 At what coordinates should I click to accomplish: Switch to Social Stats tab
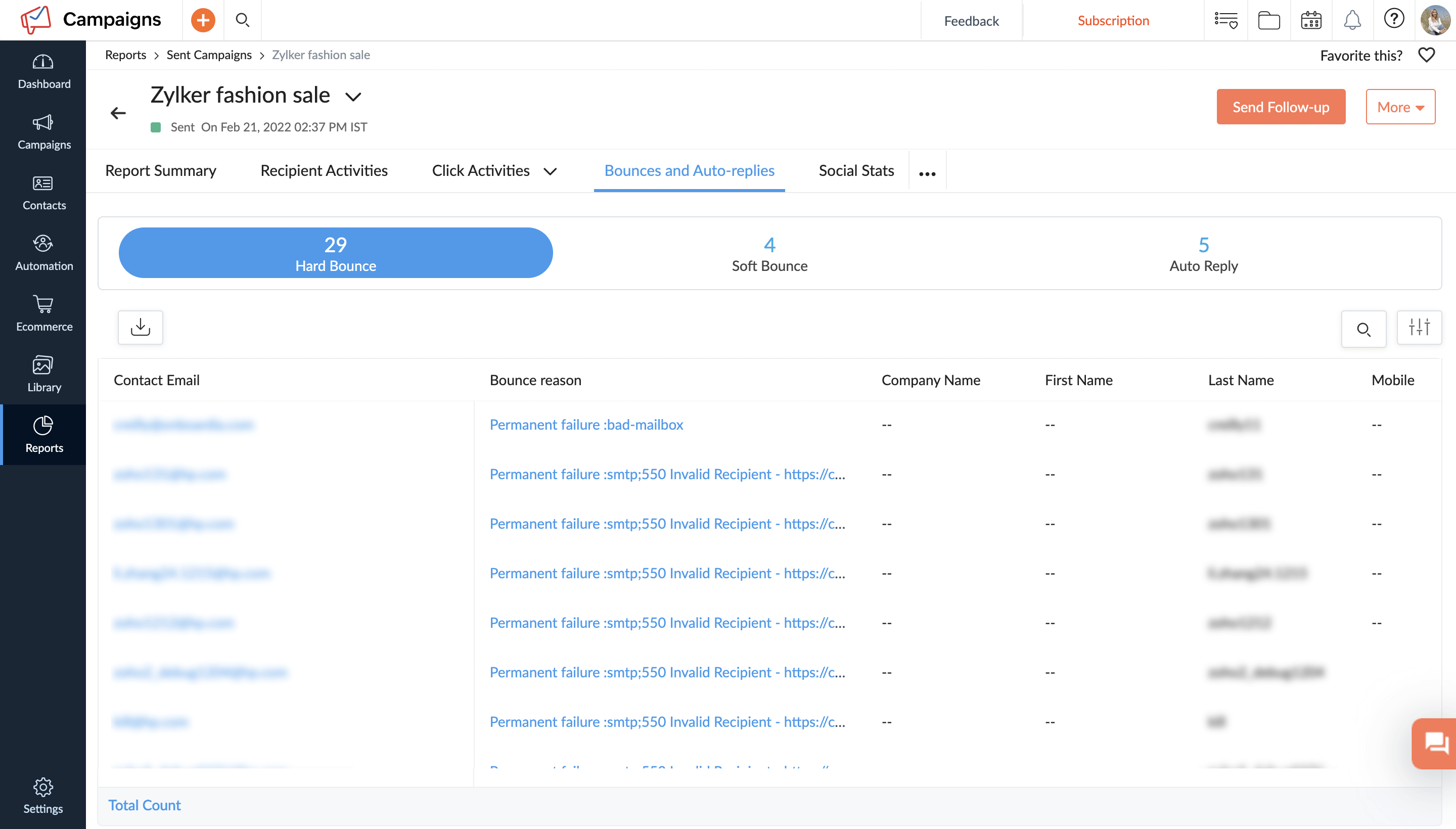pos(856,170)
